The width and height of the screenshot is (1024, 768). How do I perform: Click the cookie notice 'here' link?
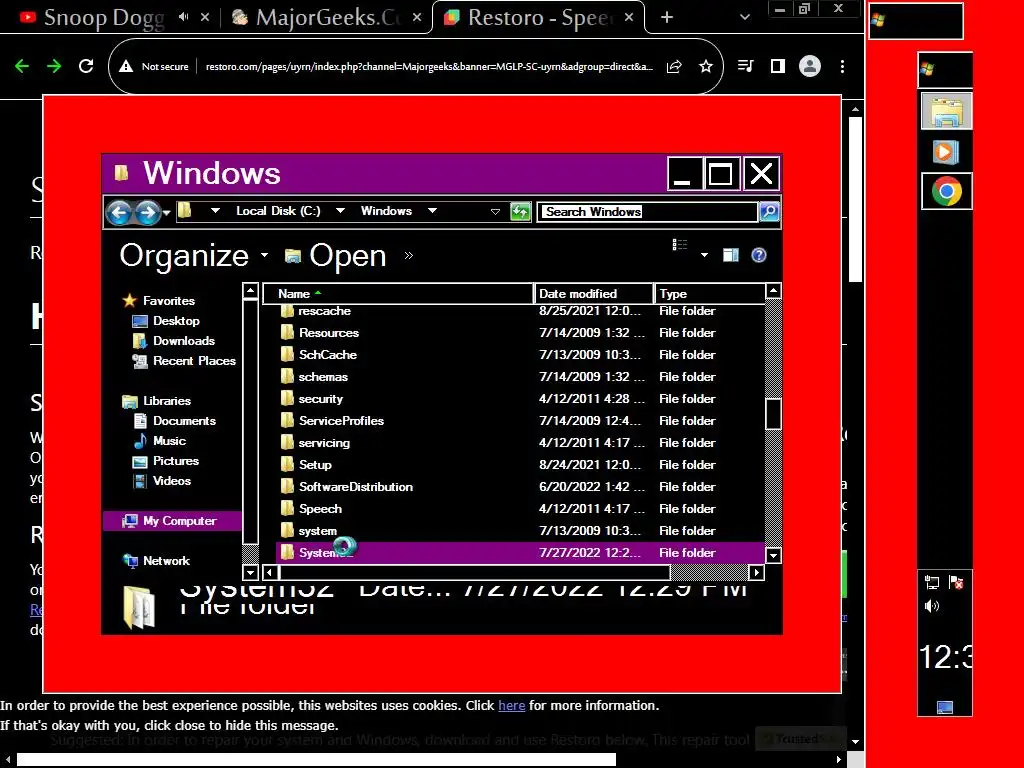coord(511,706)
